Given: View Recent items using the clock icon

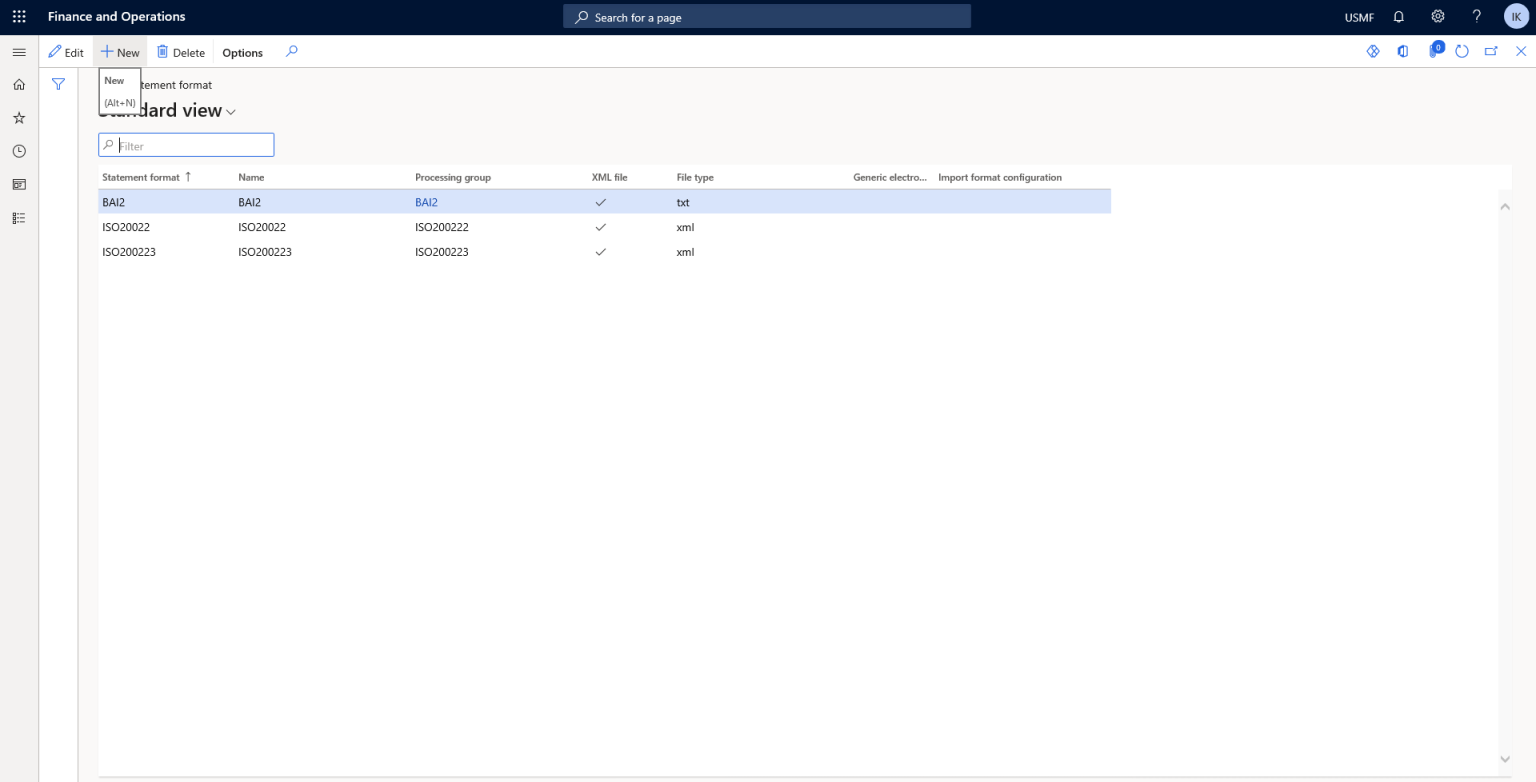Looking at the screenshot, I should tap(18, 150).
